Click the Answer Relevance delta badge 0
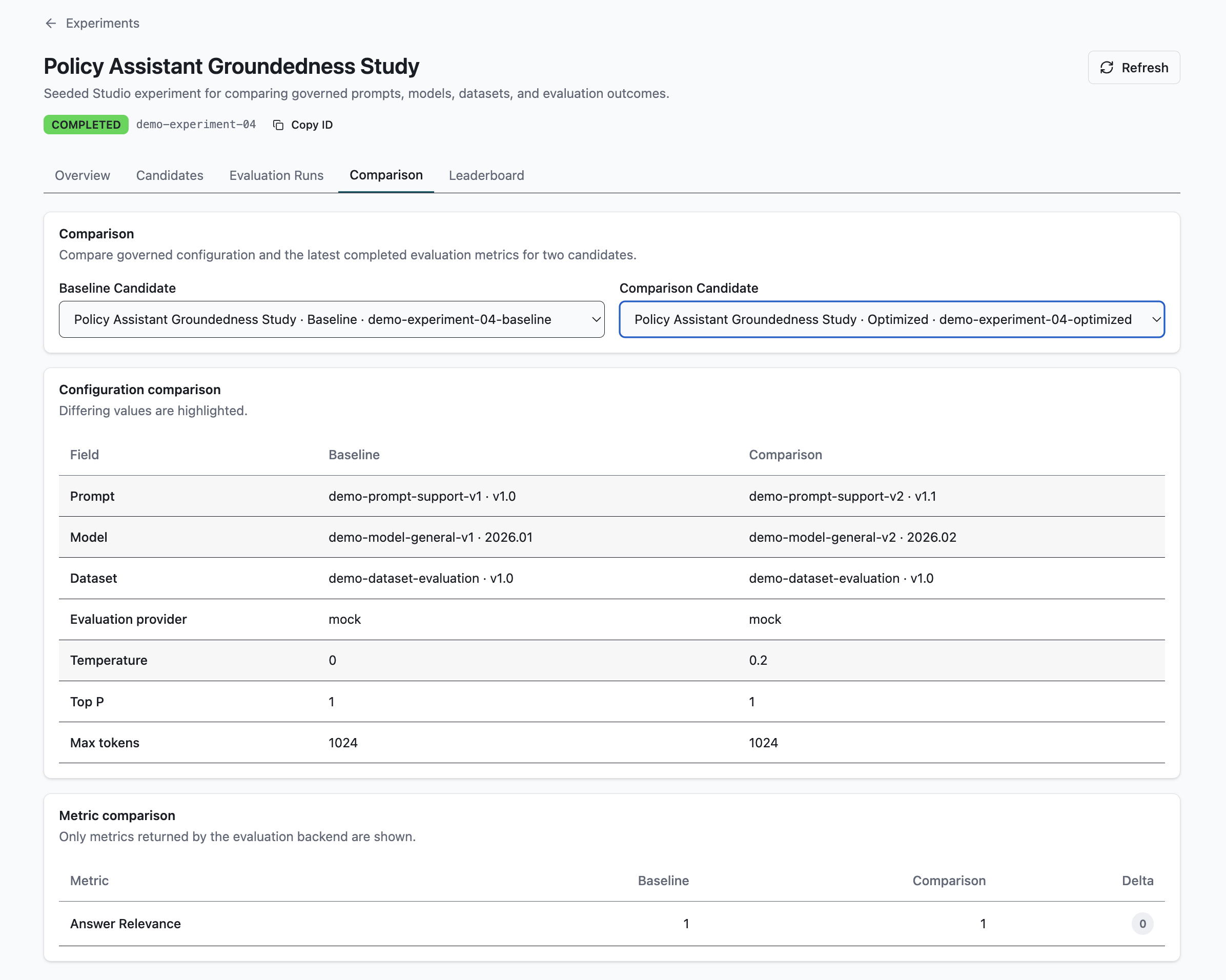Image resolution: width=1226 pixels, height=980 pixels. click(x=1142, y=924)
